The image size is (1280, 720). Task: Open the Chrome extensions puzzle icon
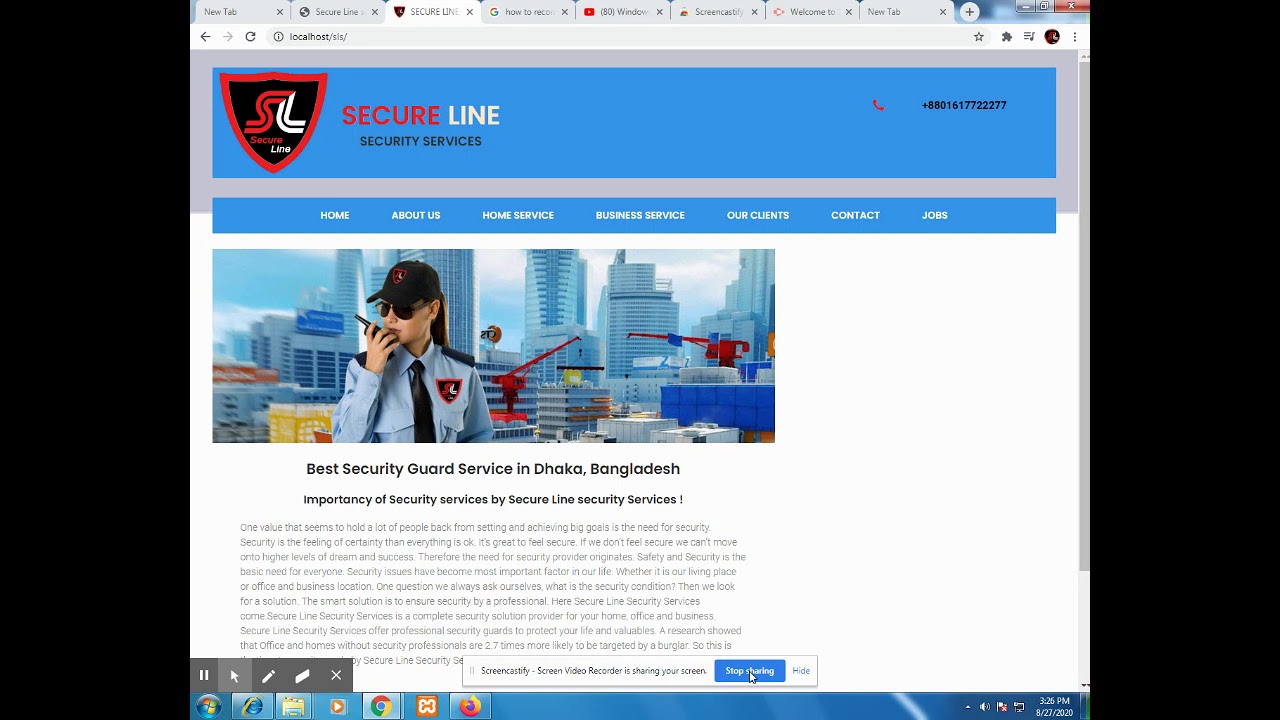[1006, 36]
